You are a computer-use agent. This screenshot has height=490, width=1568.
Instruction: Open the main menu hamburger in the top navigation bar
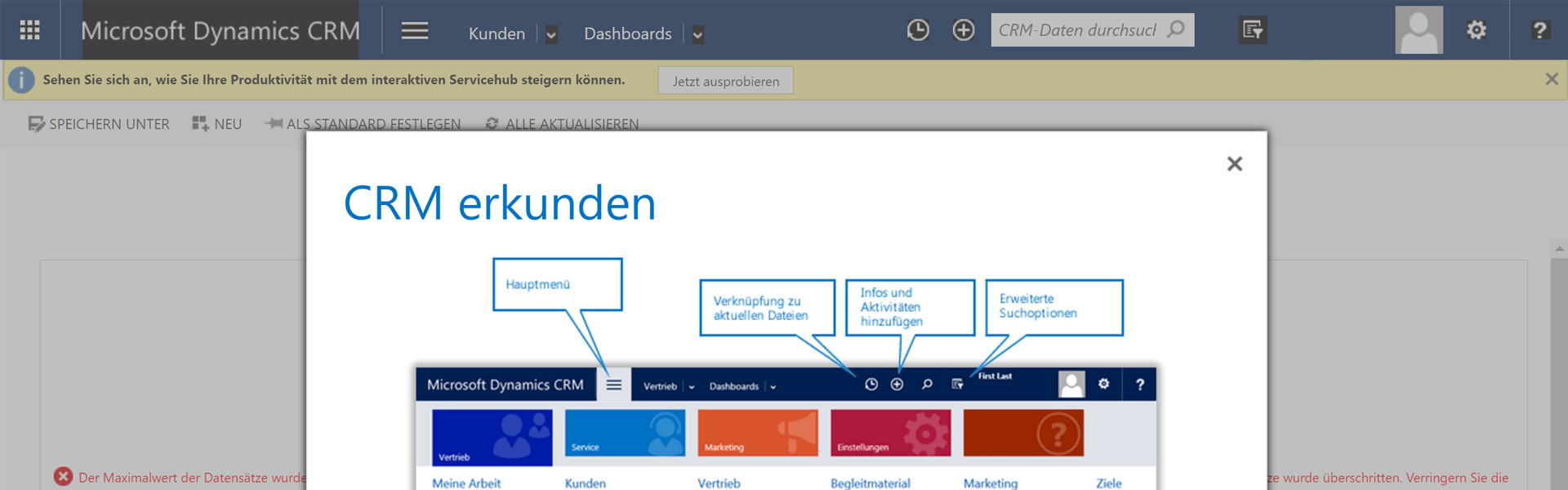pos(415,31)
